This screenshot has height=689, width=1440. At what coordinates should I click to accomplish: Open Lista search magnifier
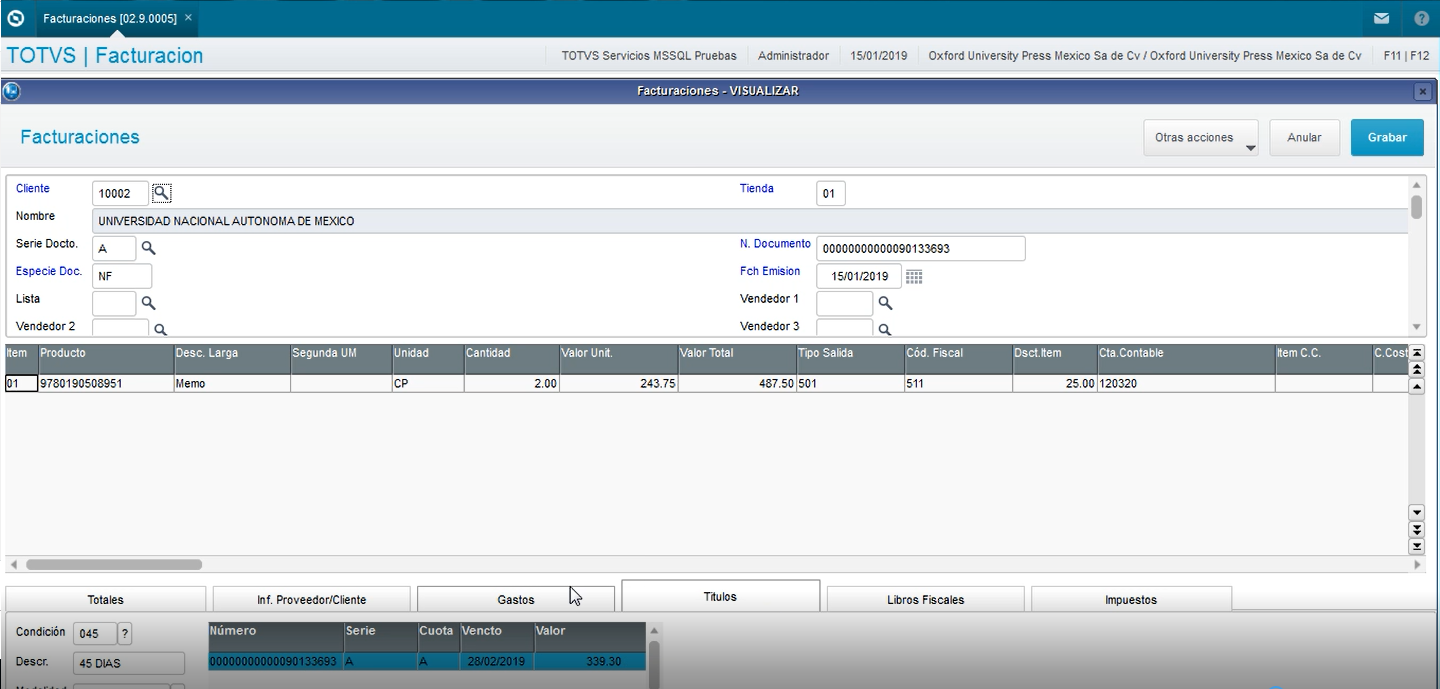148,303
